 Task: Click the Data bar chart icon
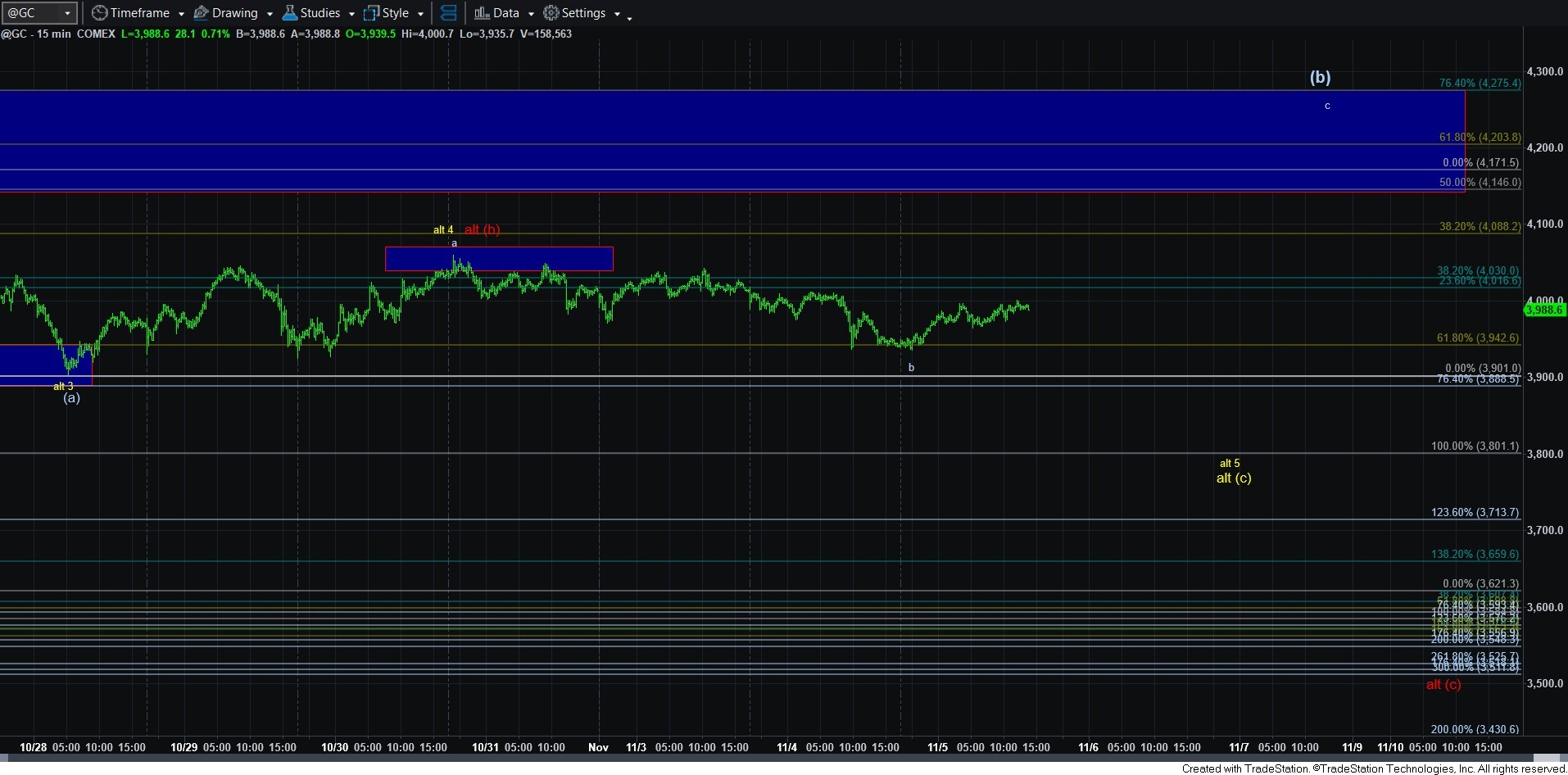point(482,13)
